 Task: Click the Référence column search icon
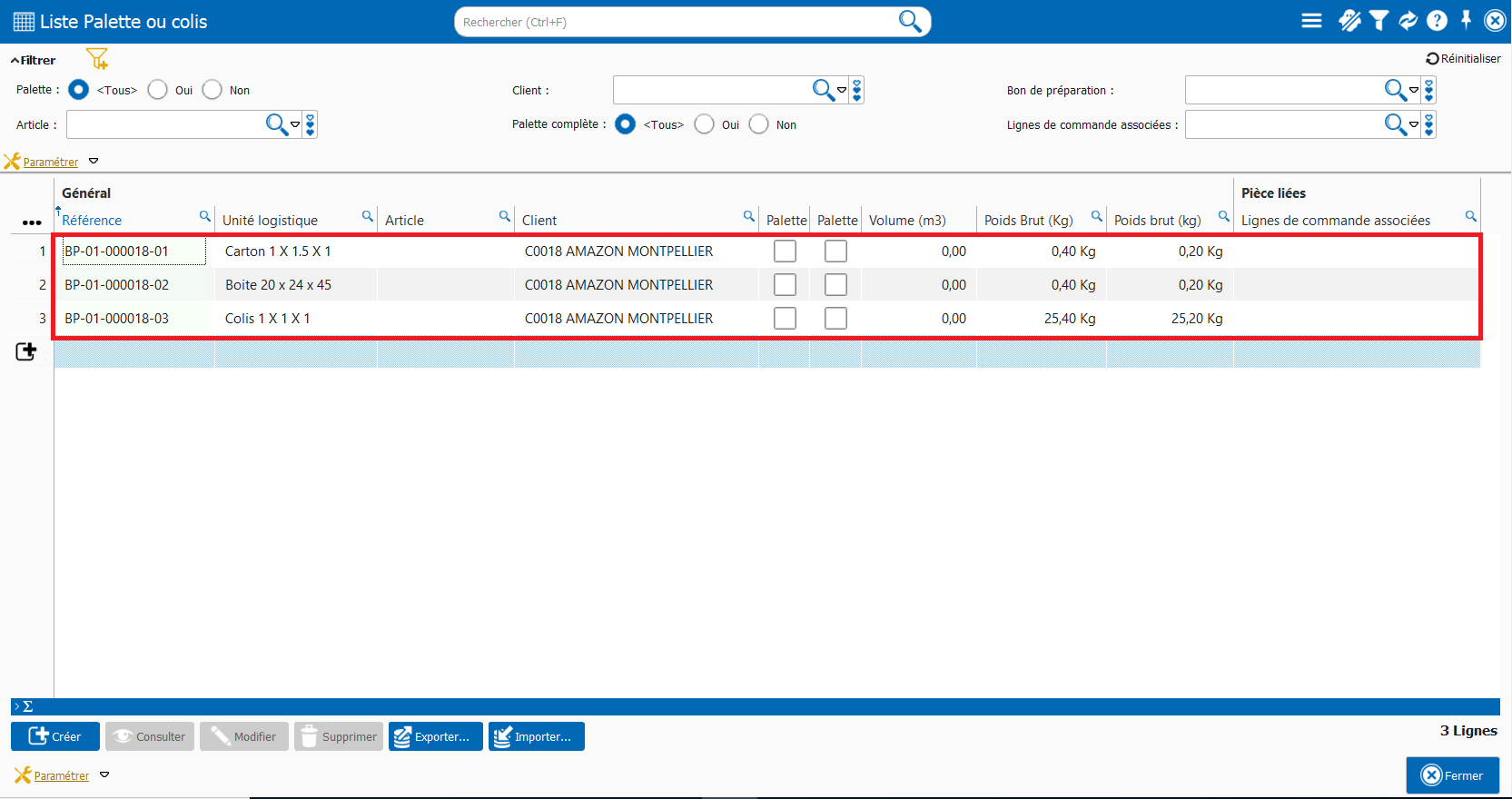click(x=205, y=216)
